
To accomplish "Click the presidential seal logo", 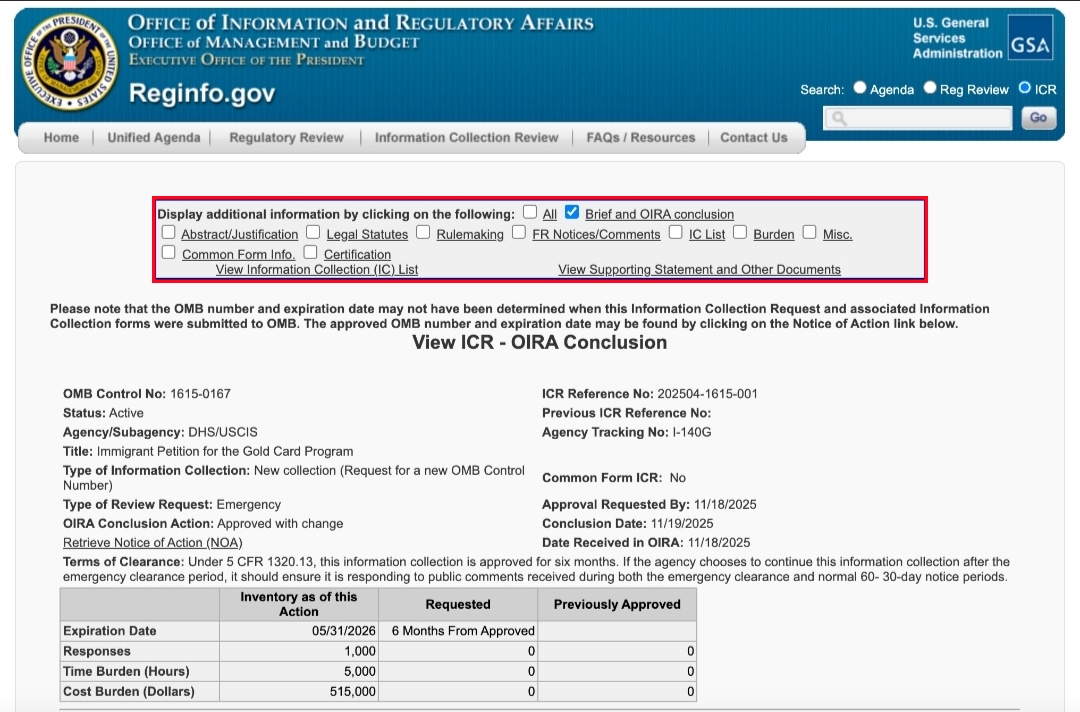I will pyautogui.click(x=69, y=62).
